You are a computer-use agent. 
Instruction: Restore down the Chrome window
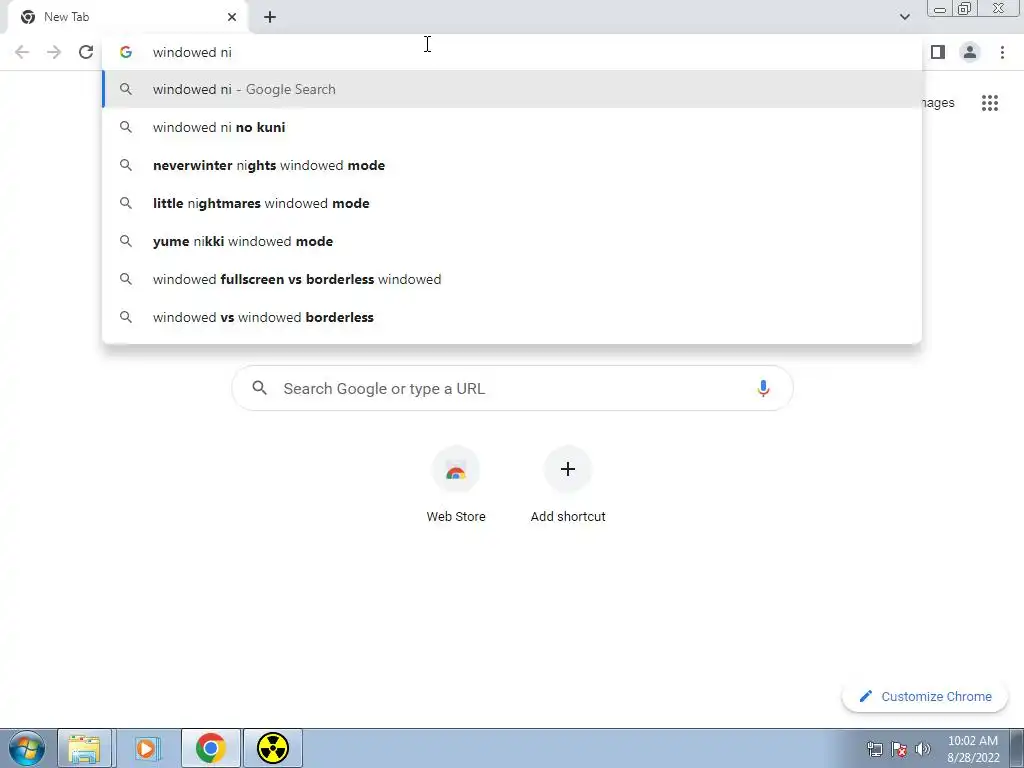click(x=964, y=8)
